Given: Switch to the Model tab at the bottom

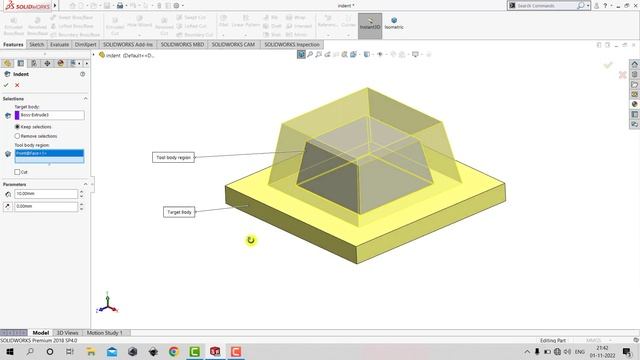Looking at the screenshot, I should pyautogui.click(x=40, y=333).
